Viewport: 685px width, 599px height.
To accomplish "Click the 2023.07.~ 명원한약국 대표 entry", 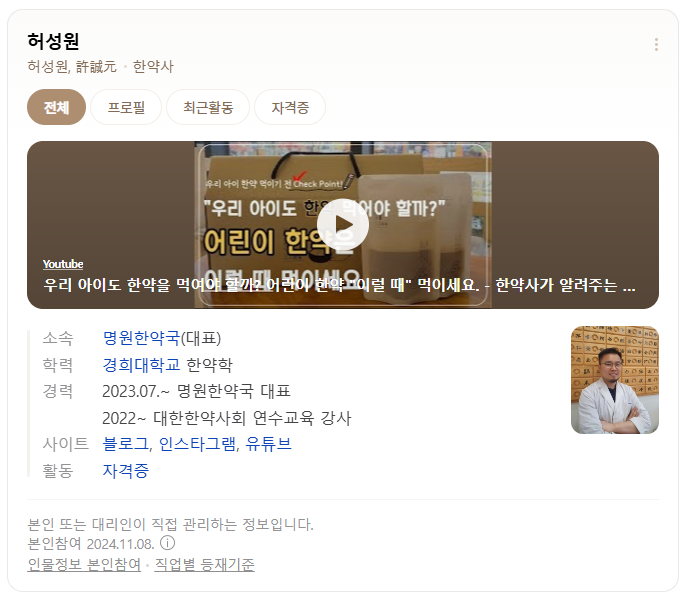I will point(197,391).
